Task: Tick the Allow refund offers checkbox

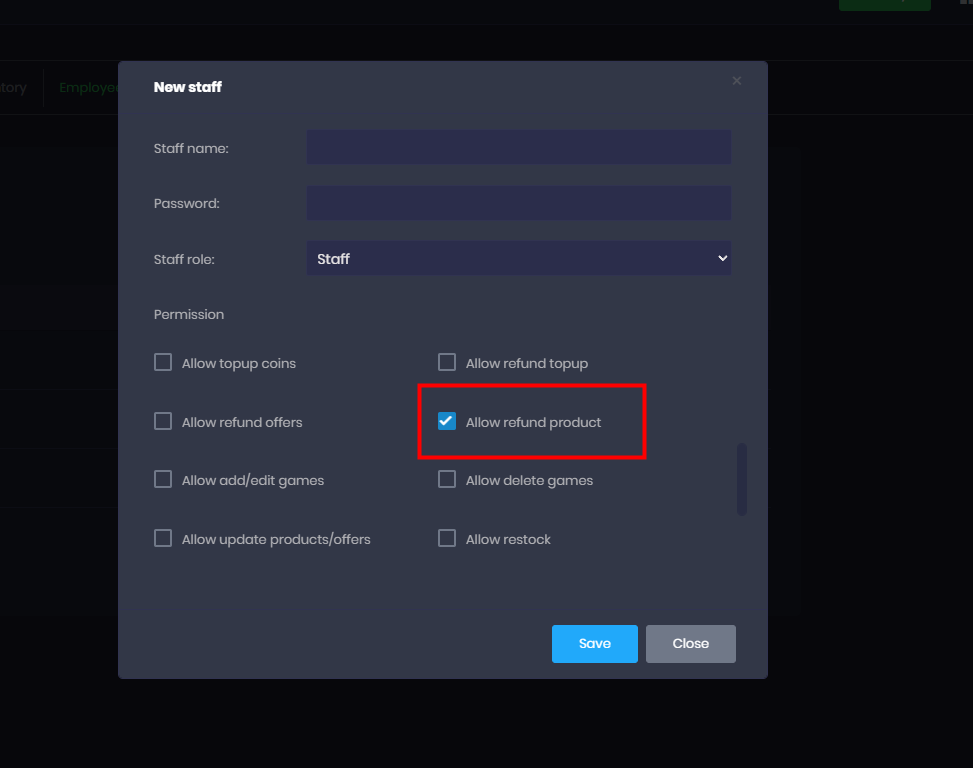Action: point(163,421)
